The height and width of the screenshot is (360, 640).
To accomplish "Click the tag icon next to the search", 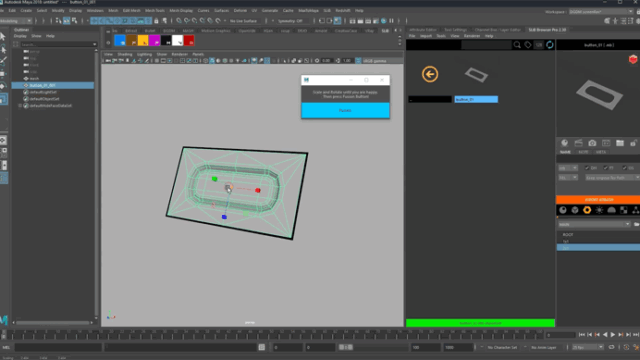I will [528, 45].
